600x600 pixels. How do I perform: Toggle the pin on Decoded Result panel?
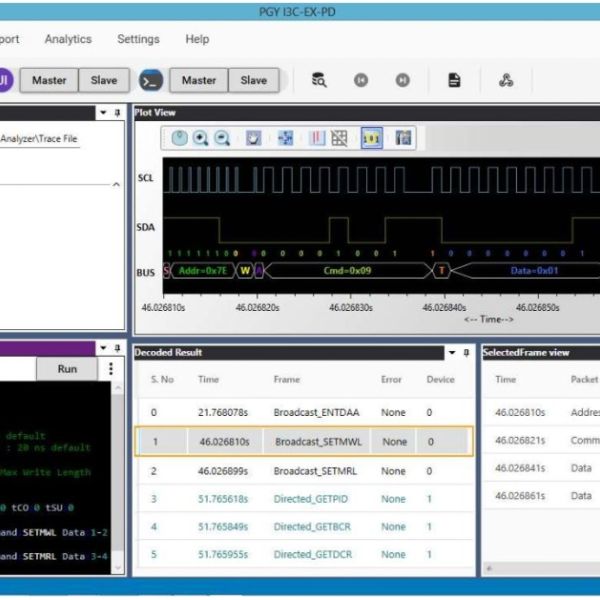466,352
